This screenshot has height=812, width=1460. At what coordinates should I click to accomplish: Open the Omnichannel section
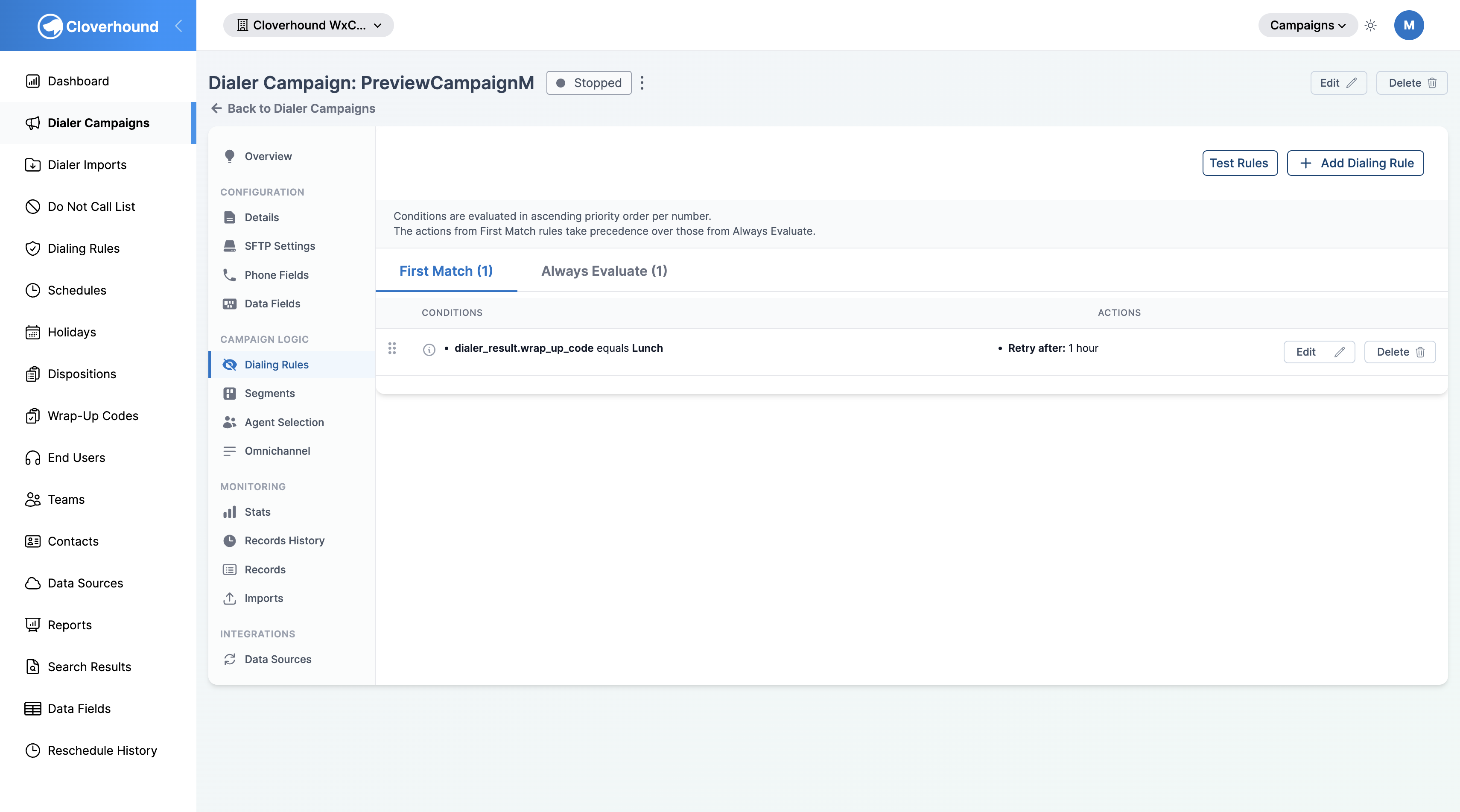(x=291, y=451)
